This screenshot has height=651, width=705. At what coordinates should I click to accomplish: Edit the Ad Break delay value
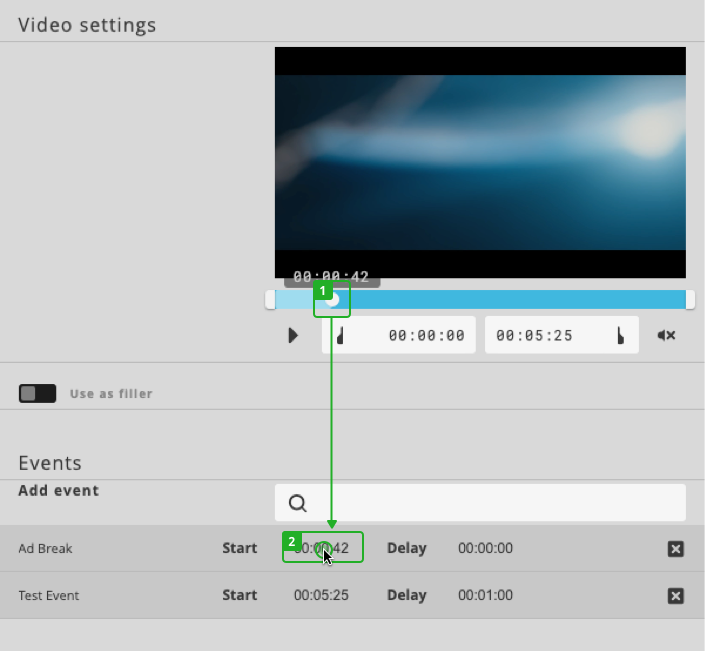click(x=485, y=548)
